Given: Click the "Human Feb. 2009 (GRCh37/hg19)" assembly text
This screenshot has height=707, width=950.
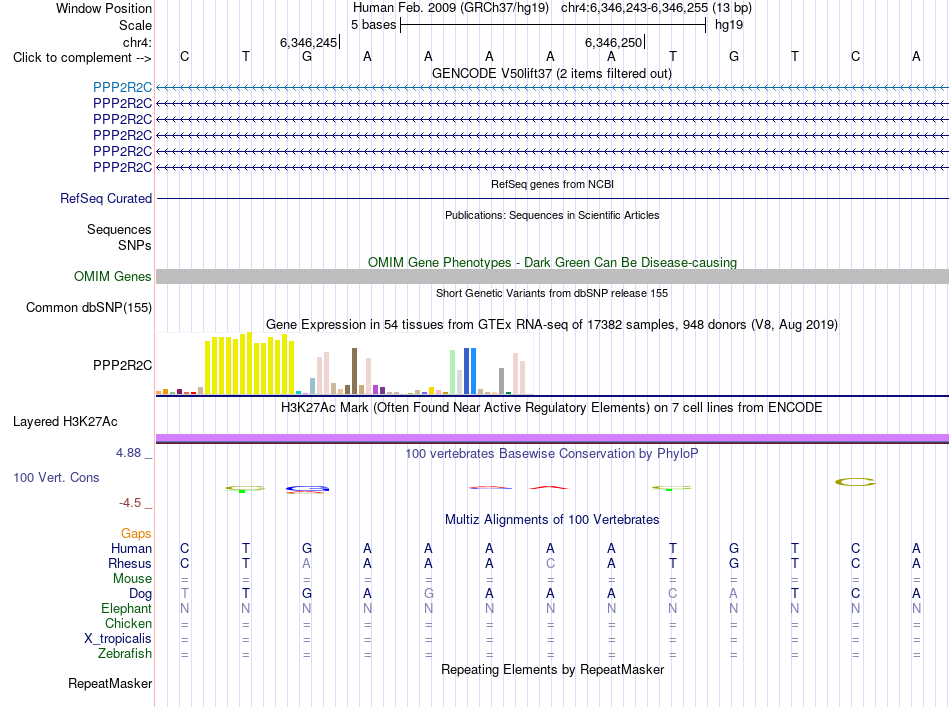Looking at the screenshot, I should tap(451, 8).
